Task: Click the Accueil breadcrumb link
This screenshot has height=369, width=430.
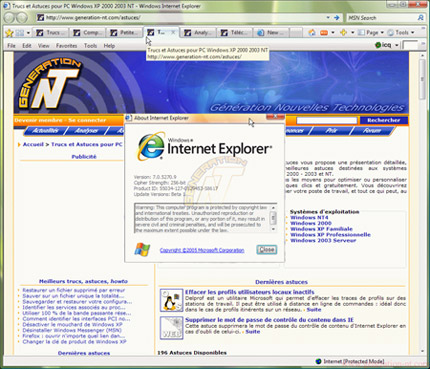Action: (33, 144)
